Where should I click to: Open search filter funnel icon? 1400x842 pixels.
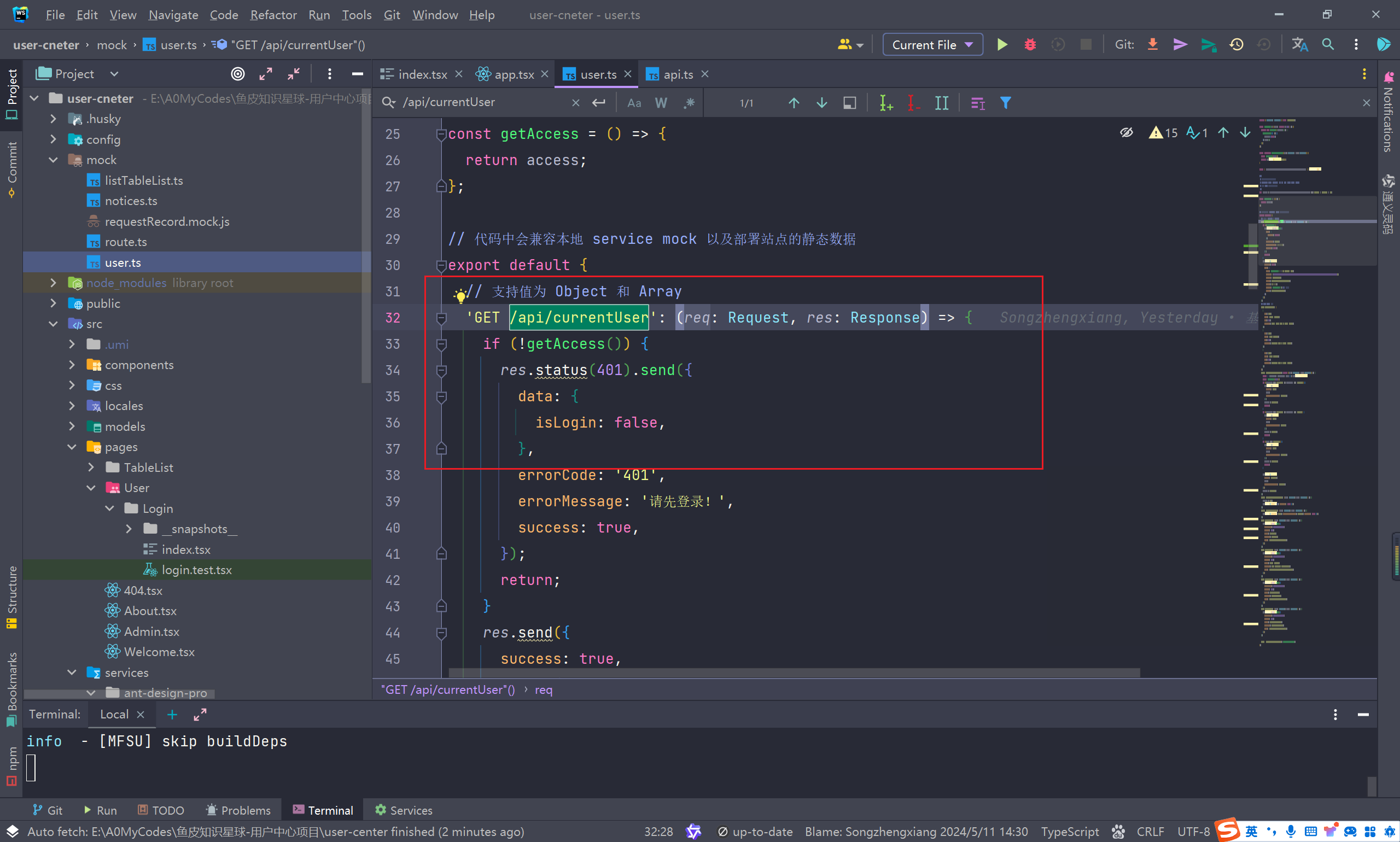click(1005, 103)
